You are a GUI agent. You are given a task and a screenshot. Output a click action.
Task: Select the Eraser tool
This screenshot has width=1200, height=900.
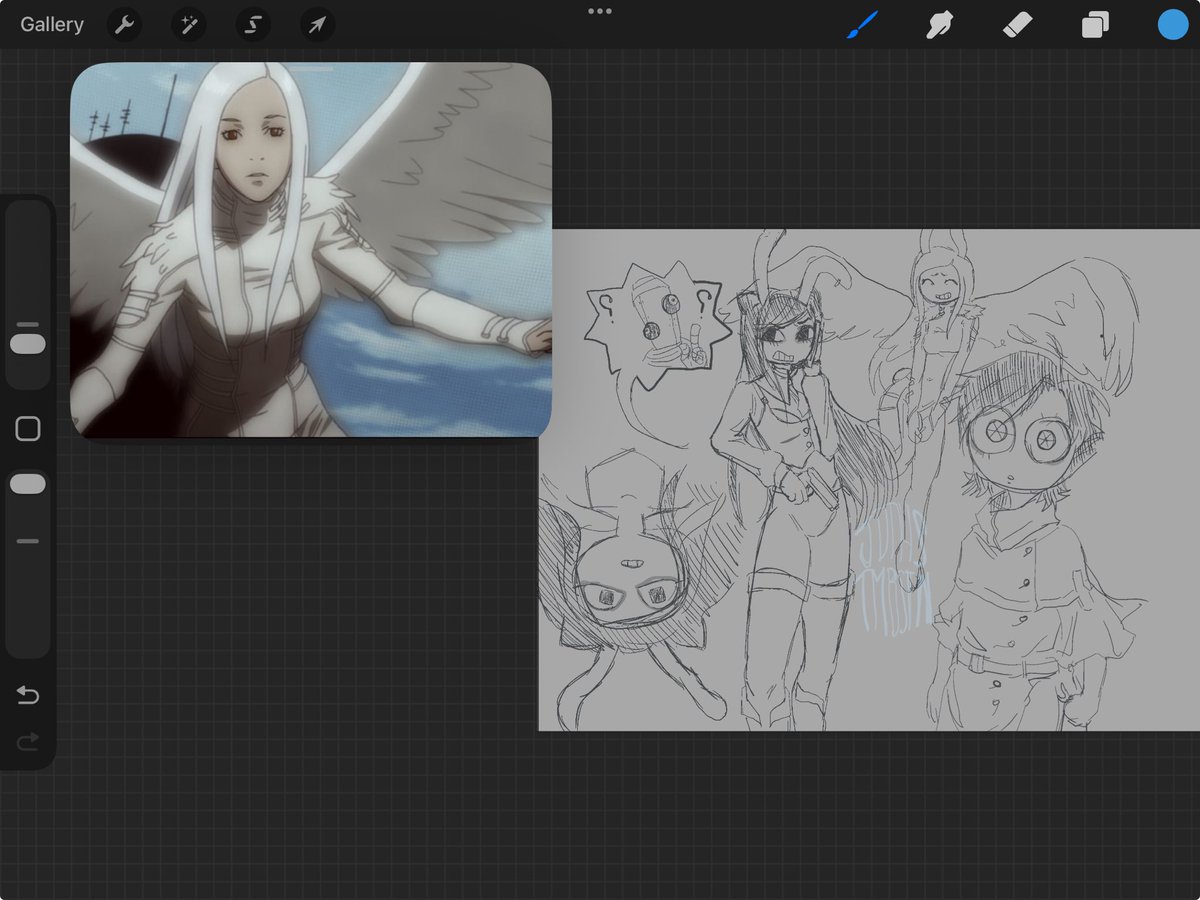pyautogui.click(x=1017, y=25)
